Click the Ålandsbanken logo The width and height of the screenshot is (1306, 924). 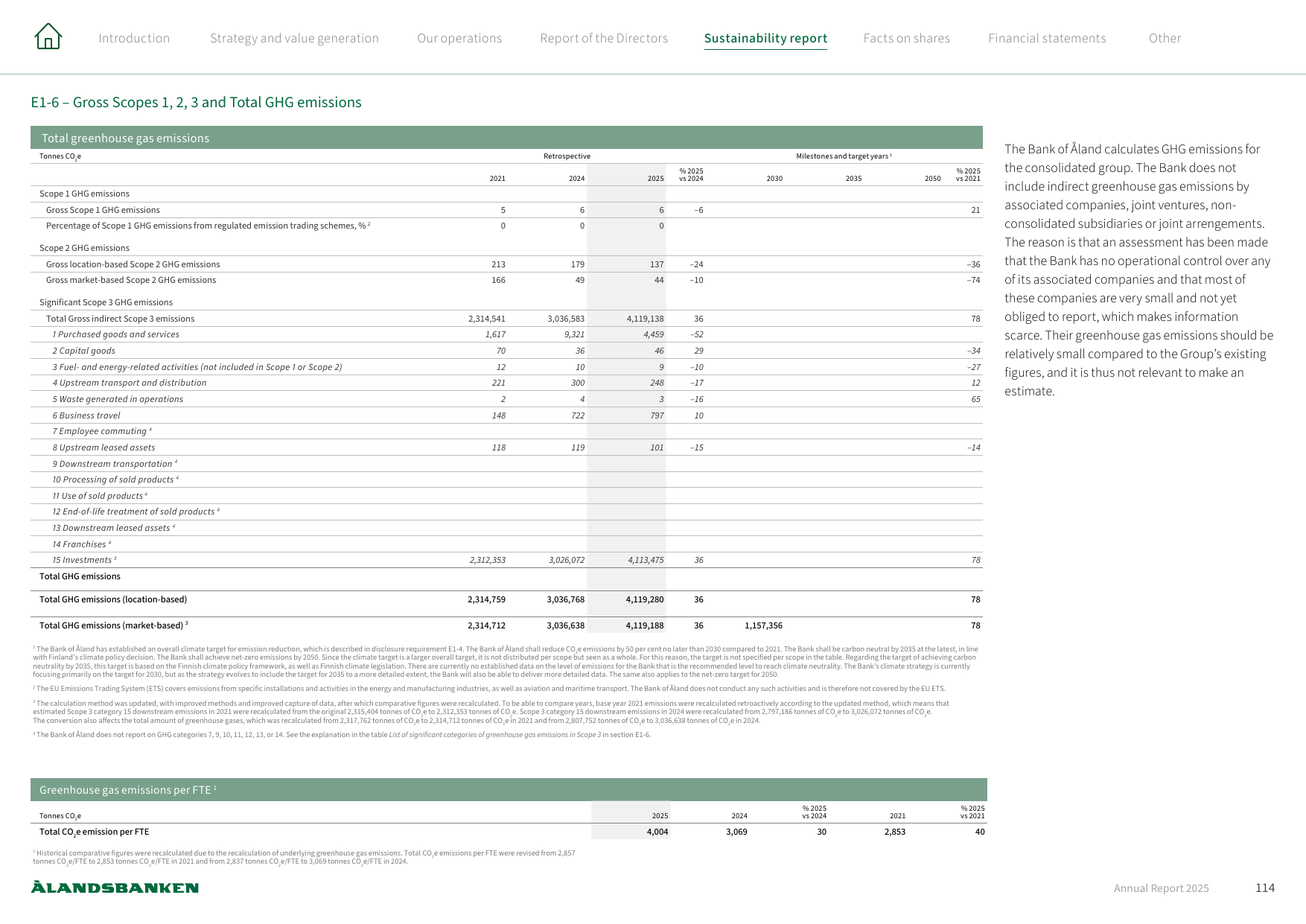[115, 887]
